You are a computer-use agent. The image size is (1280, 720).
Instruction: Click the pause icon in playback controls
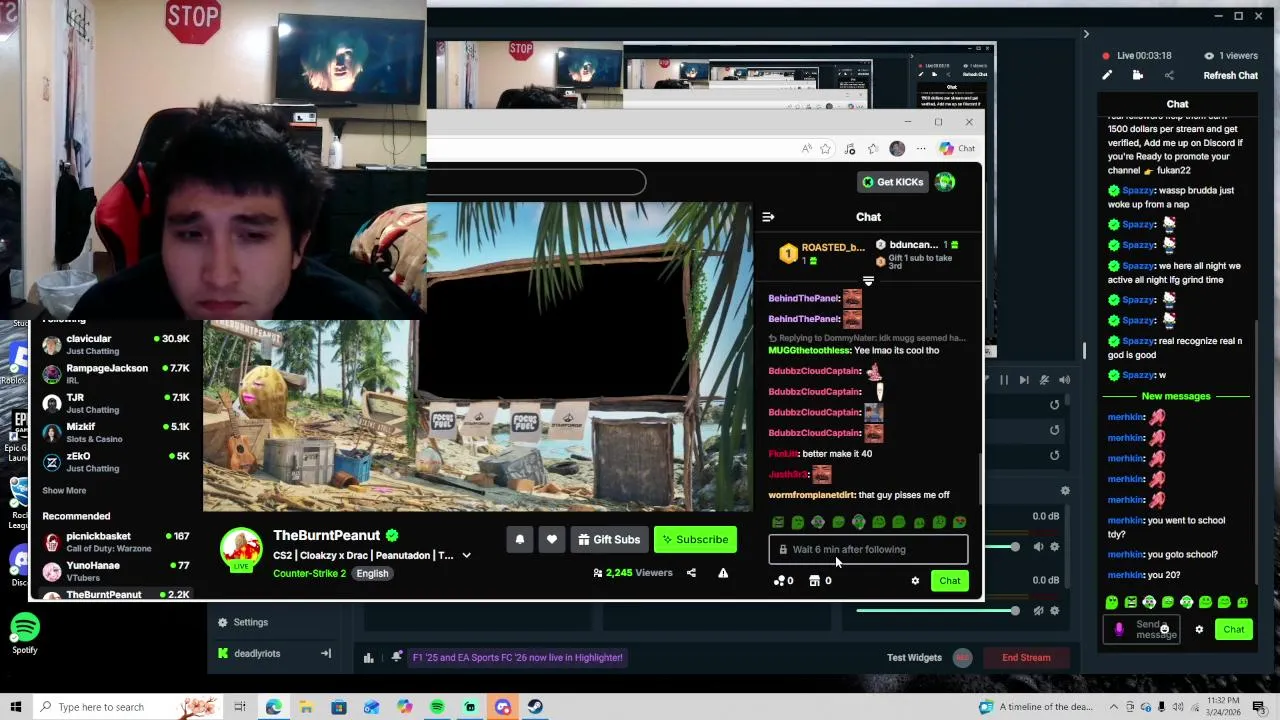(1003, 380)
